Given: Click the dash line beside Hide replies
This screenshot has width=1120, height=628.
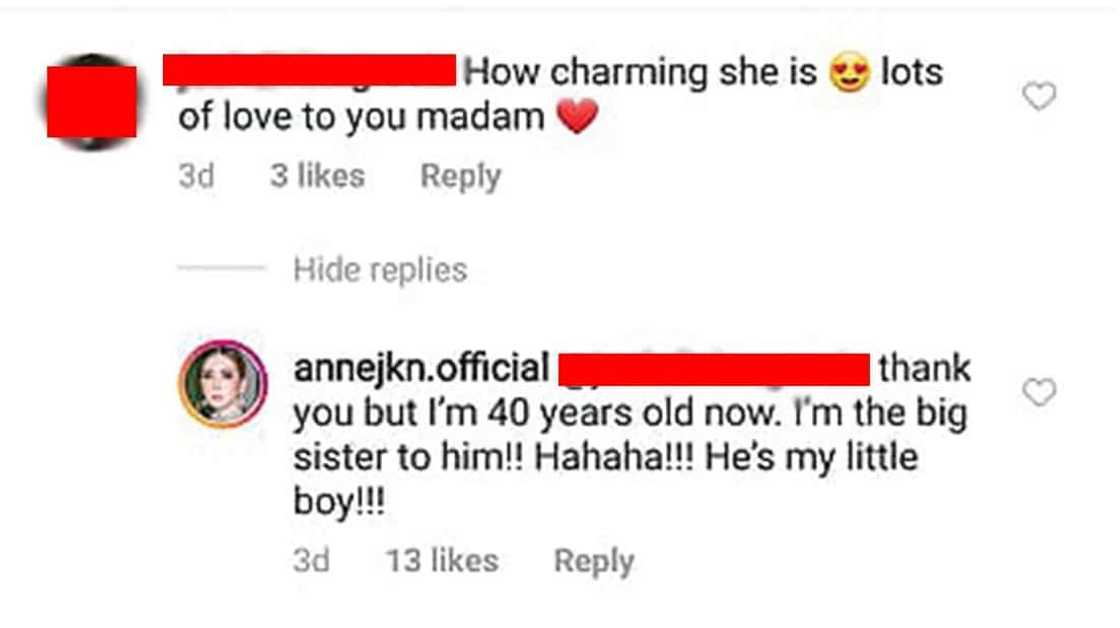Looking at the screenshot, I should pos(221,270).
